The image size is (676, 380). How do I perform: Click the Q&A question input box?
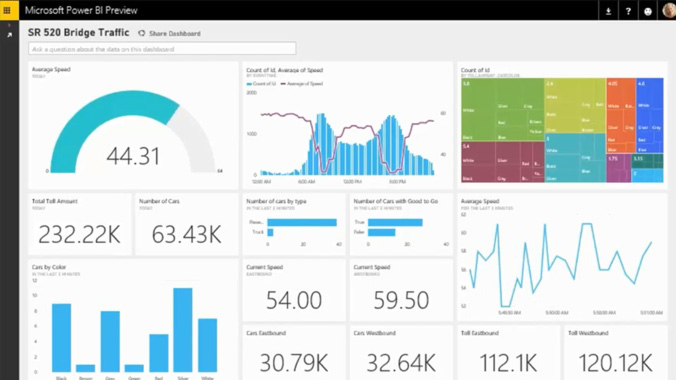click(162, 48)
